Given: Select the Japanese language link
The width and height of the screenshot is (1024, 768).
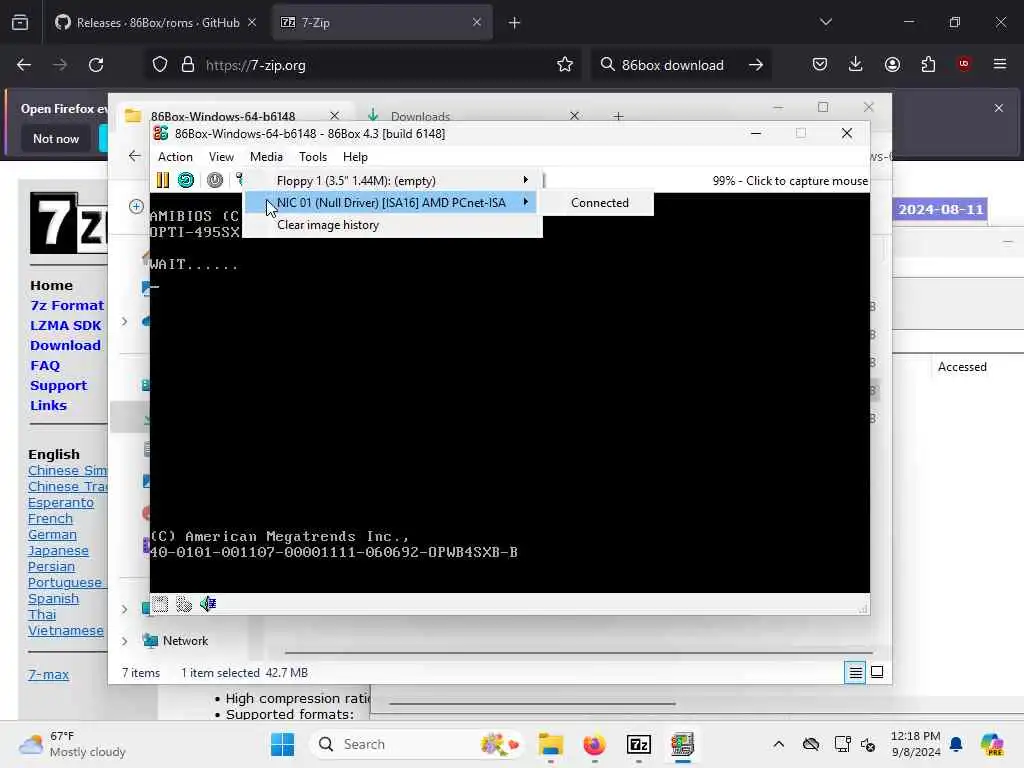Looking at the screenshot, I should [58, 551].
